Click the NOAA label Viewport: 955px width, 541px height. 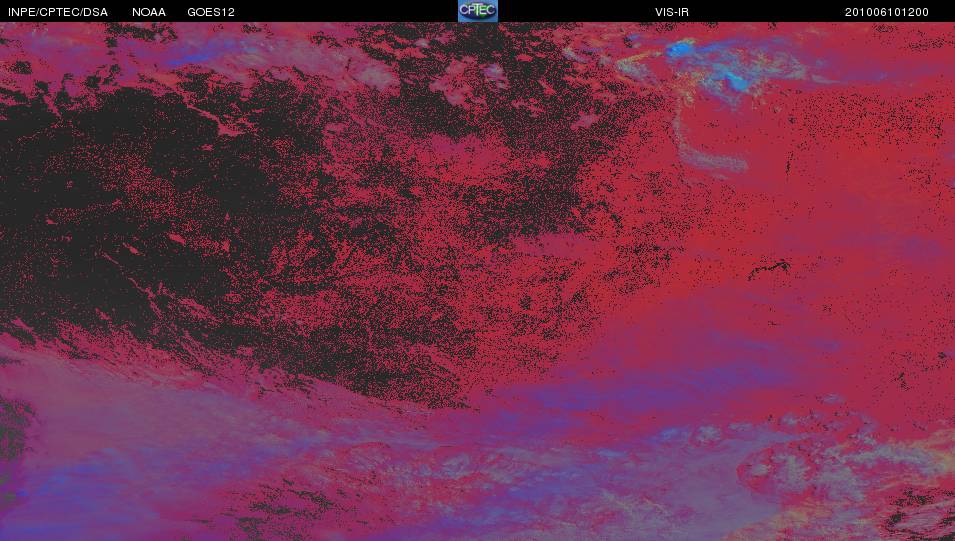click(149, 12)
